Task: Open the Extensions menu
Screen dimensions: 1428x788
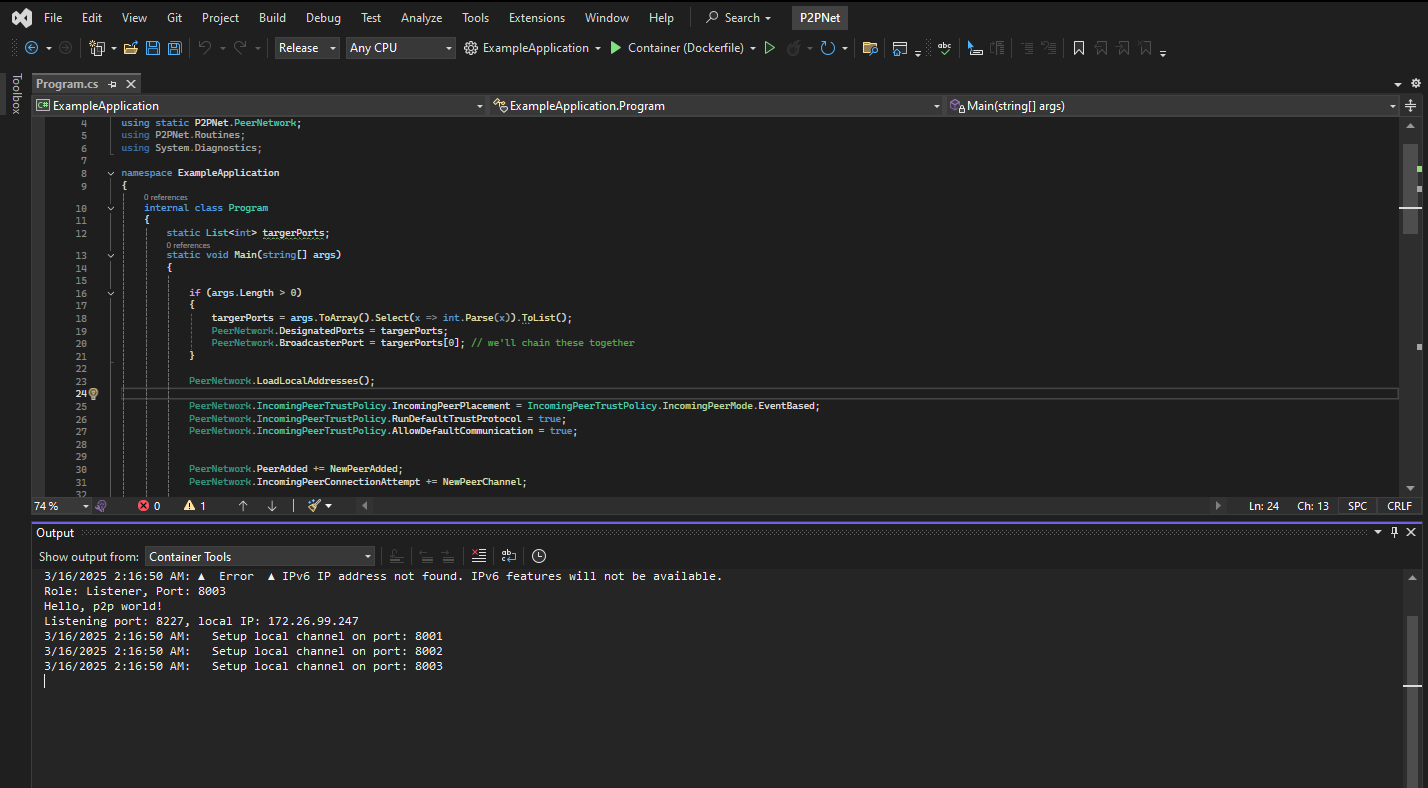Action: coord(536,18)
